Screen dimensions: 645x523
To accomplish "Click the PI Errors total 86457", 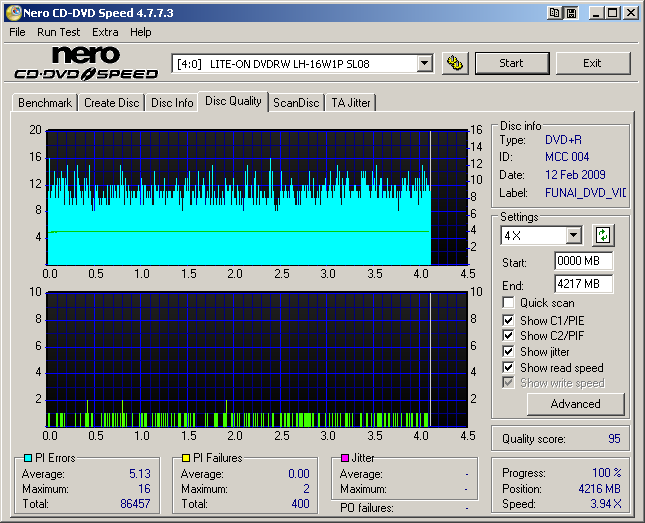I will [135, 504].
